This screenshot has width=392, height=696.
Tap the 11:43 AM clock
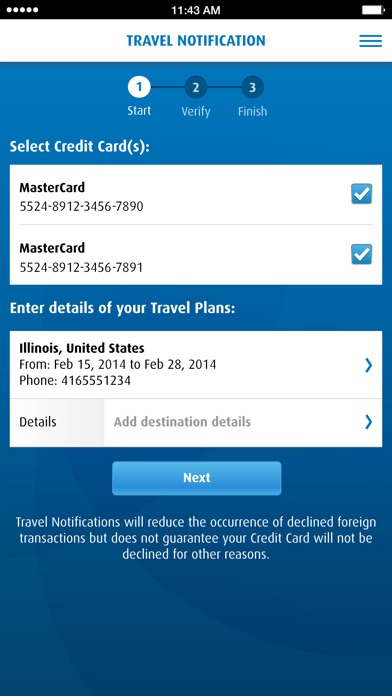coord(196,10)
